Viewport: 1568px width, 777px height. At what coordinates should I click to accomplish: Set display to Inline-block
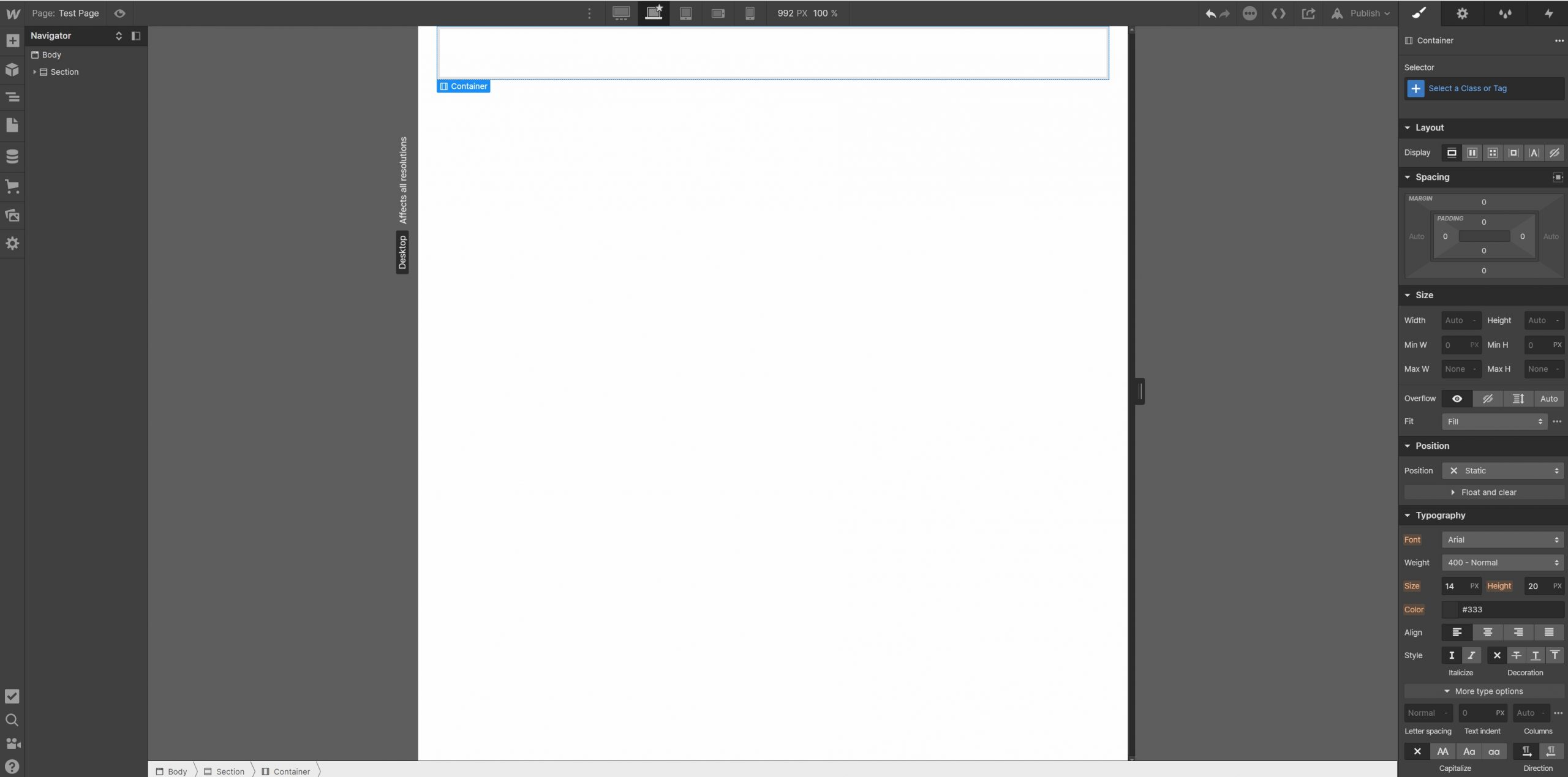tap(1513, 153)
